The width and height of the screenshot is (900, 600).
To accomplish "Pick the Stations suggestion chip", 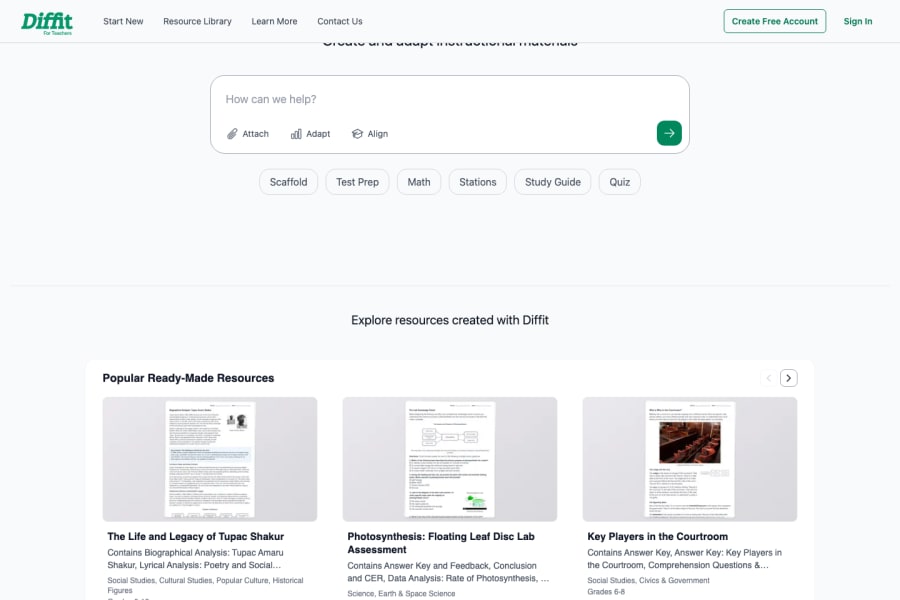I will 477,182.
